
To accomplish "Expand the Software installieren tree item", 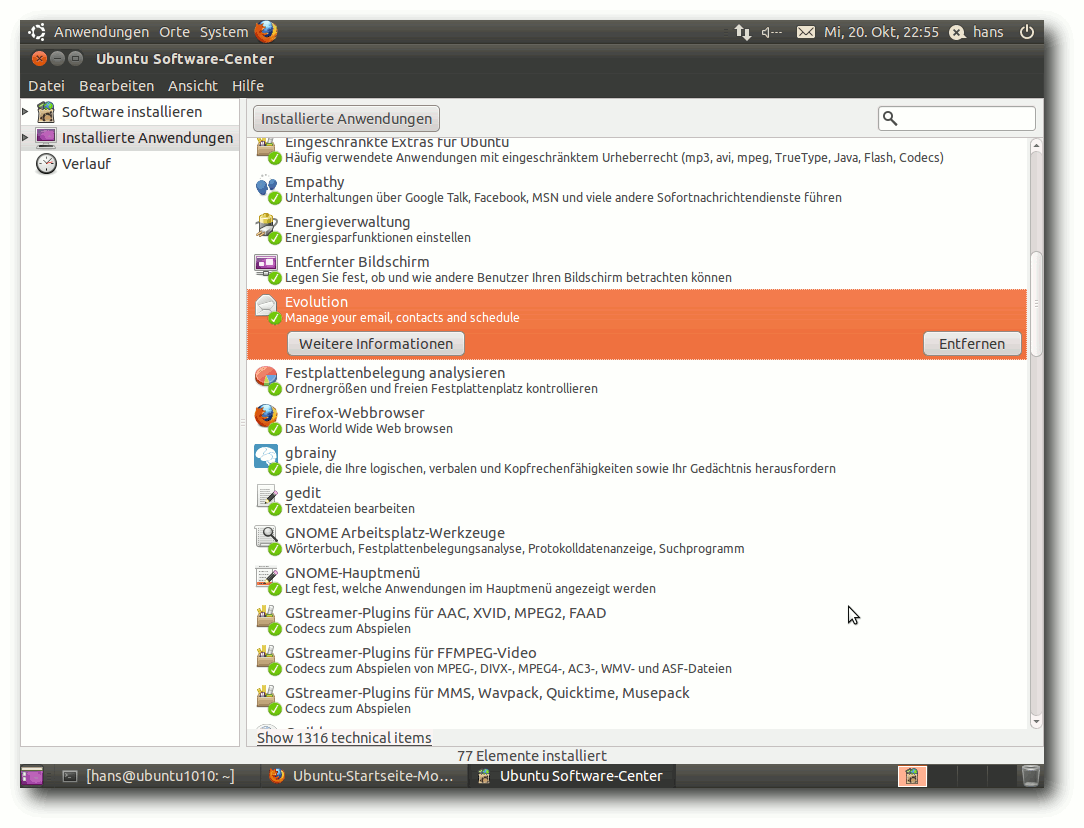I will [26, 112].
